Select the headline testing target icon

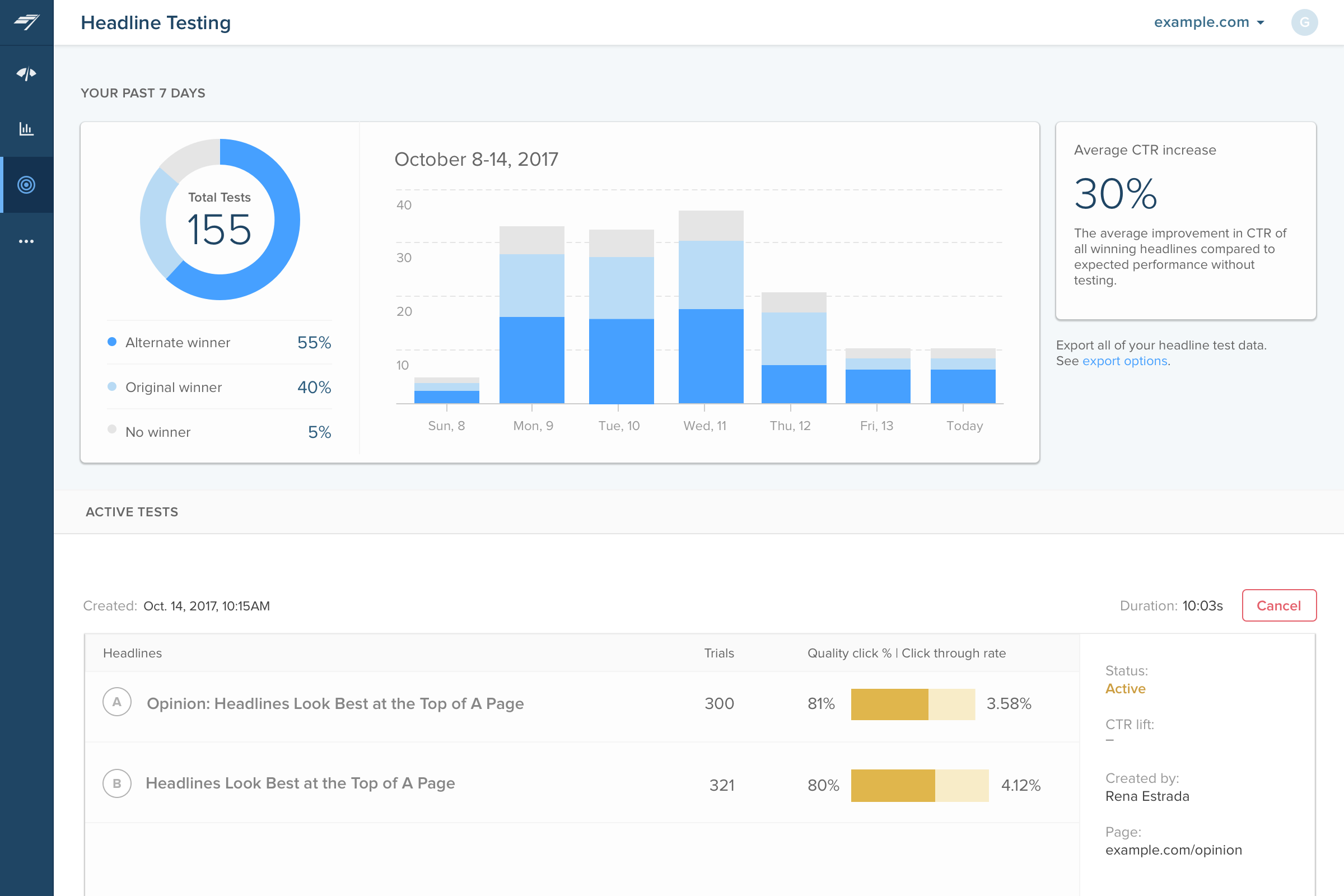click(26, 185)
